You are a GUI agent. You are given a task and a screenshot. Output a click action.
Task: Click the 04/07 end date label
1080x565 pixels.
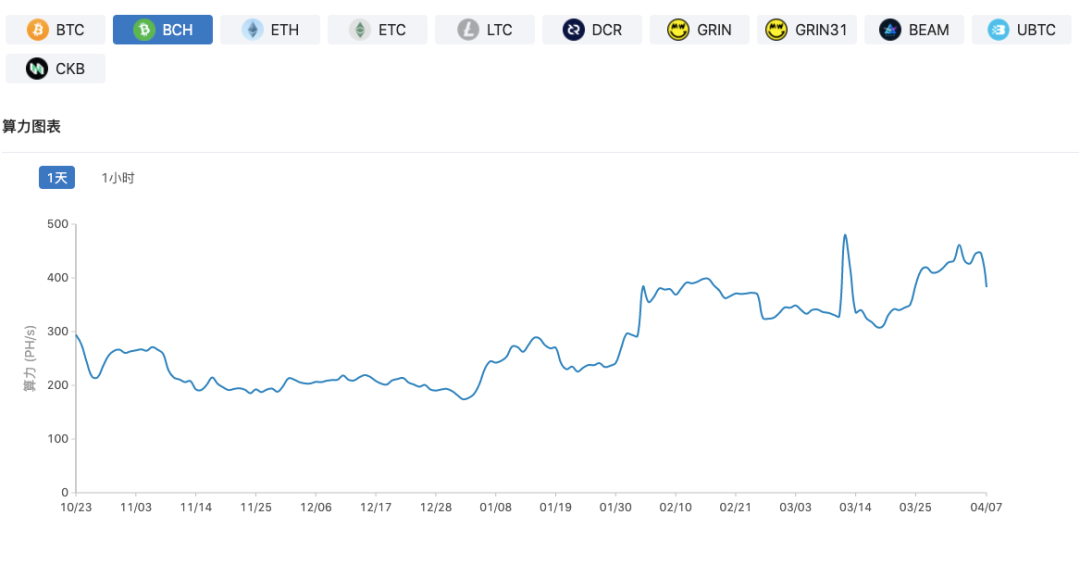986,507
